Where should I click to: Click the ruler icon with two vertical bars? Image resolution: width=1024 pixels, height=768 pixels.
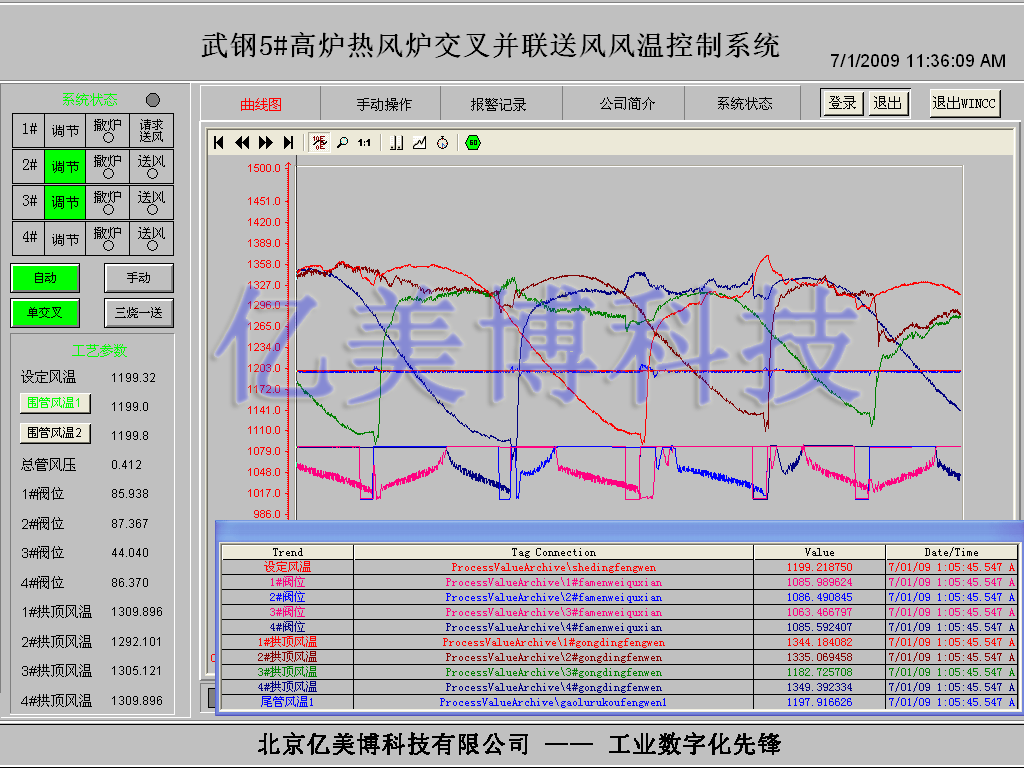(396, 143)
